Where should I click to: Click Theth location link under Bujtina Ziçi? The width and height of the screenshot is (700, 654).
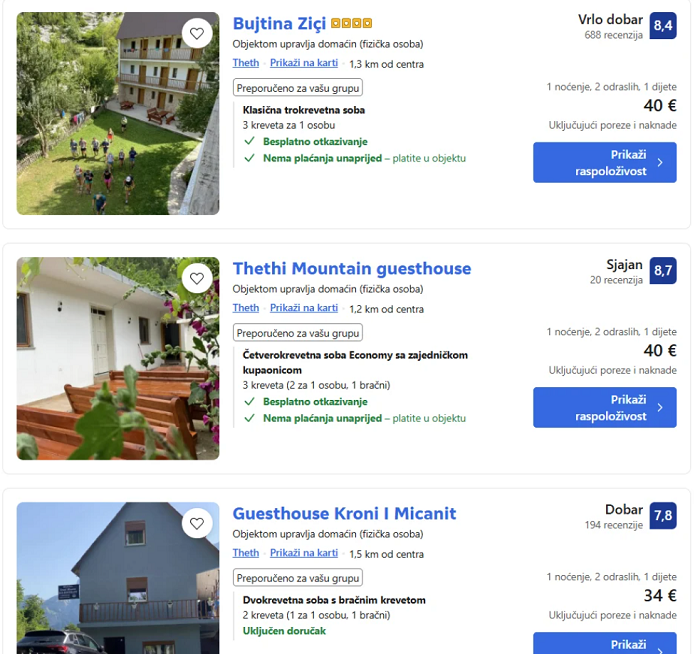click(x=246, y=63)
